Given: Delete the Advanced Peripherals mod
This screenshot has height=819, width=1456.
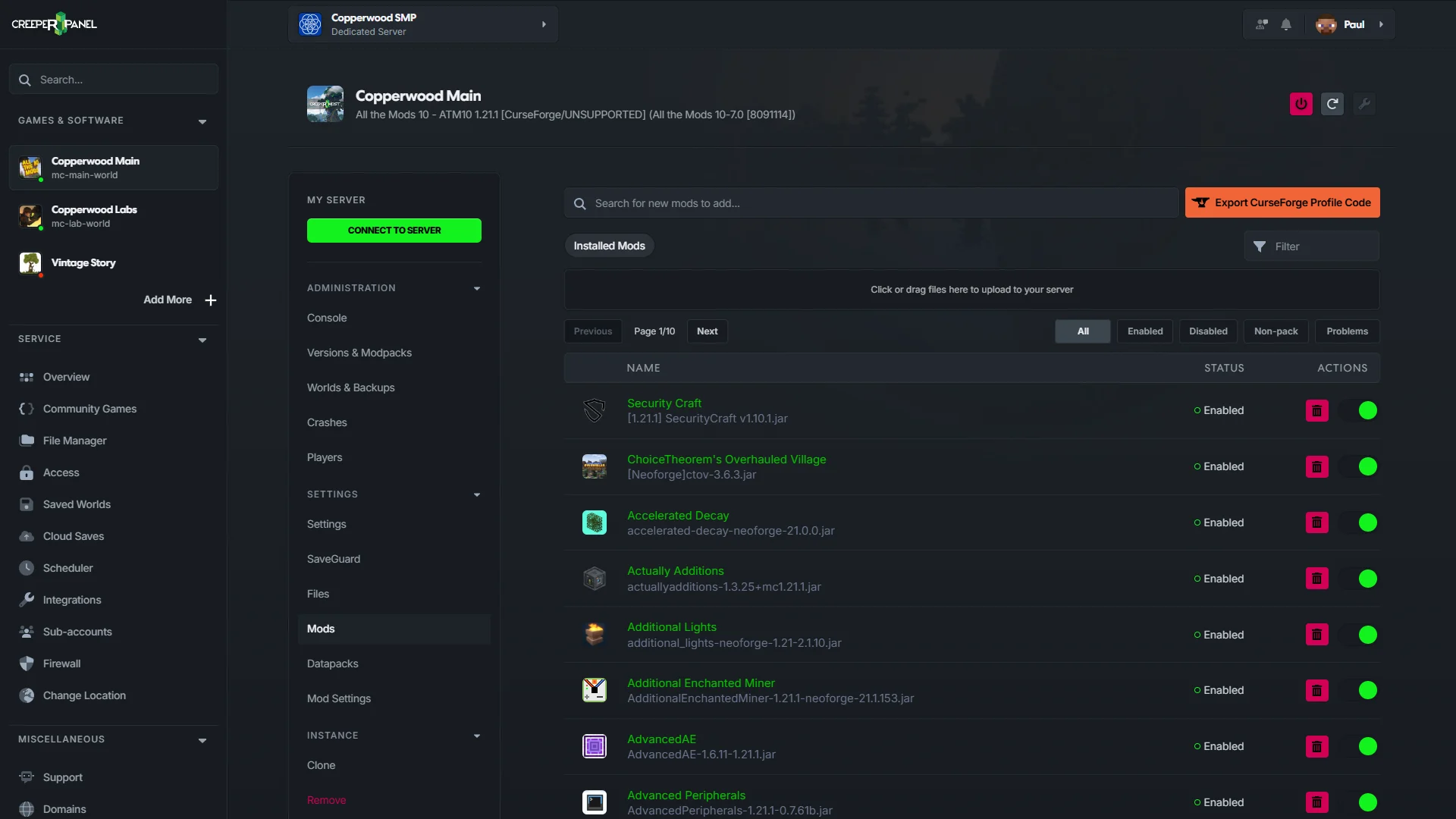Looking at the screenshot, I should pyautogui.click(x=1317, y=802).
